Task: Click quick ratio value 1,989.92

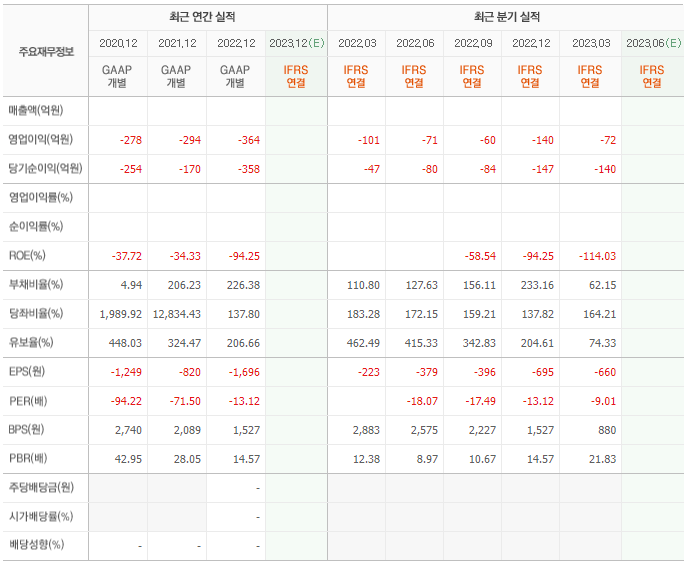Action: click(120, 314)
